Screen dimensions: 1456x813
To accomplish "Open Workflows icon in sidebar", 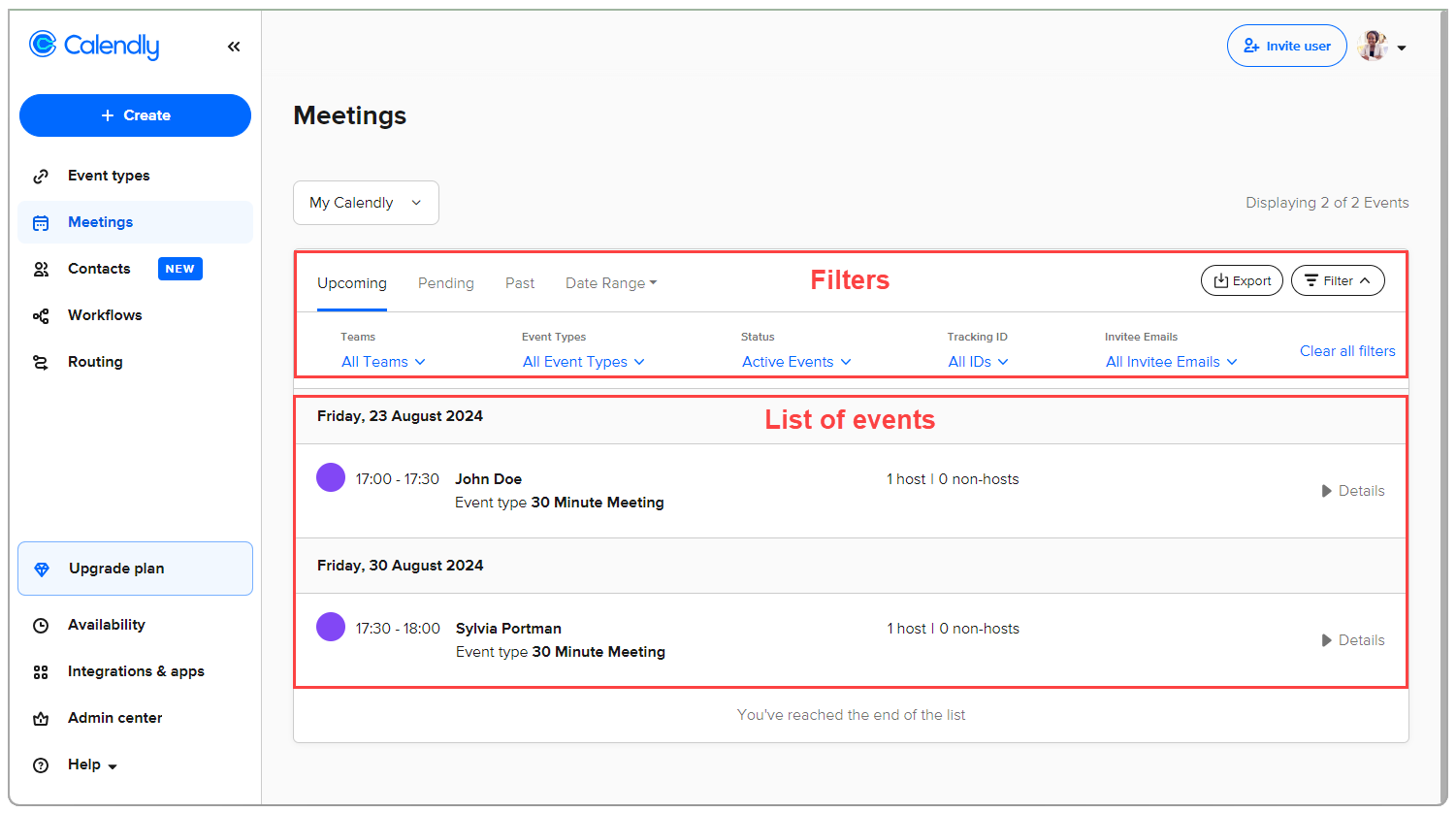I will pos(41,315).
